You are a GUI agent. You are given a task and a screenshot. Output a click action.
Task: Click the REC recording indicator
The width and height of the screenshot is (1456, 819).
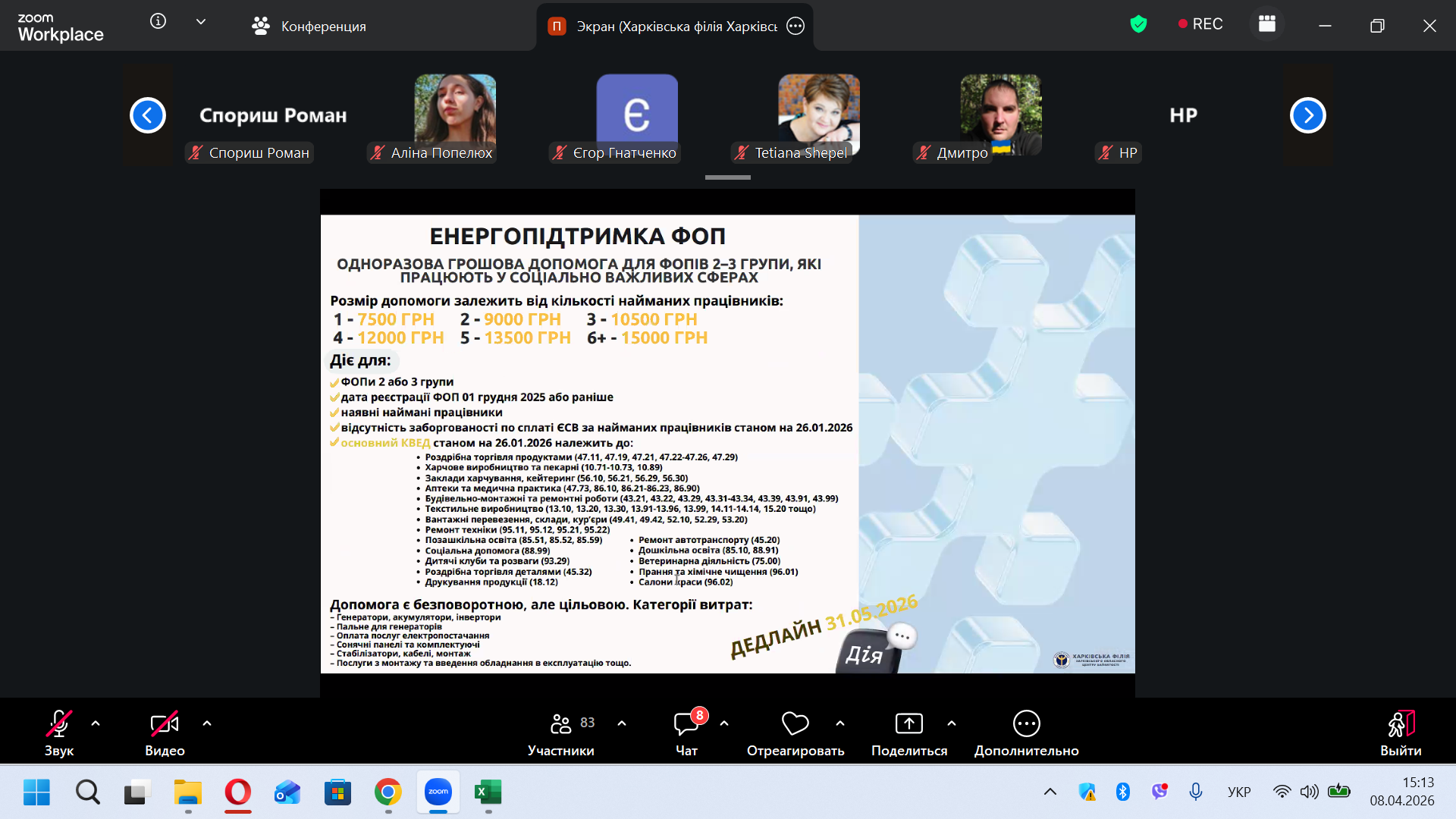(x=1200, y=24)
